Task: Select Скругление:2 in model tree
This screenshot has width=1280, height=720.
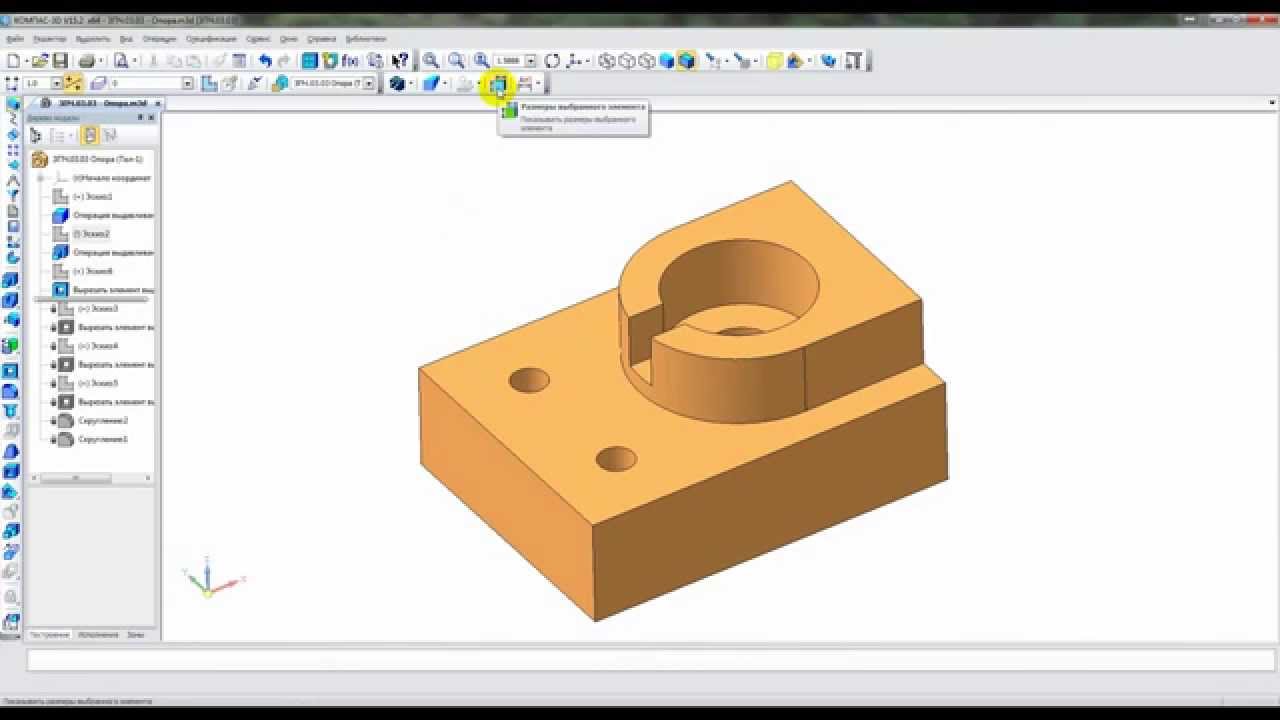Action: (x=103, y=421)
